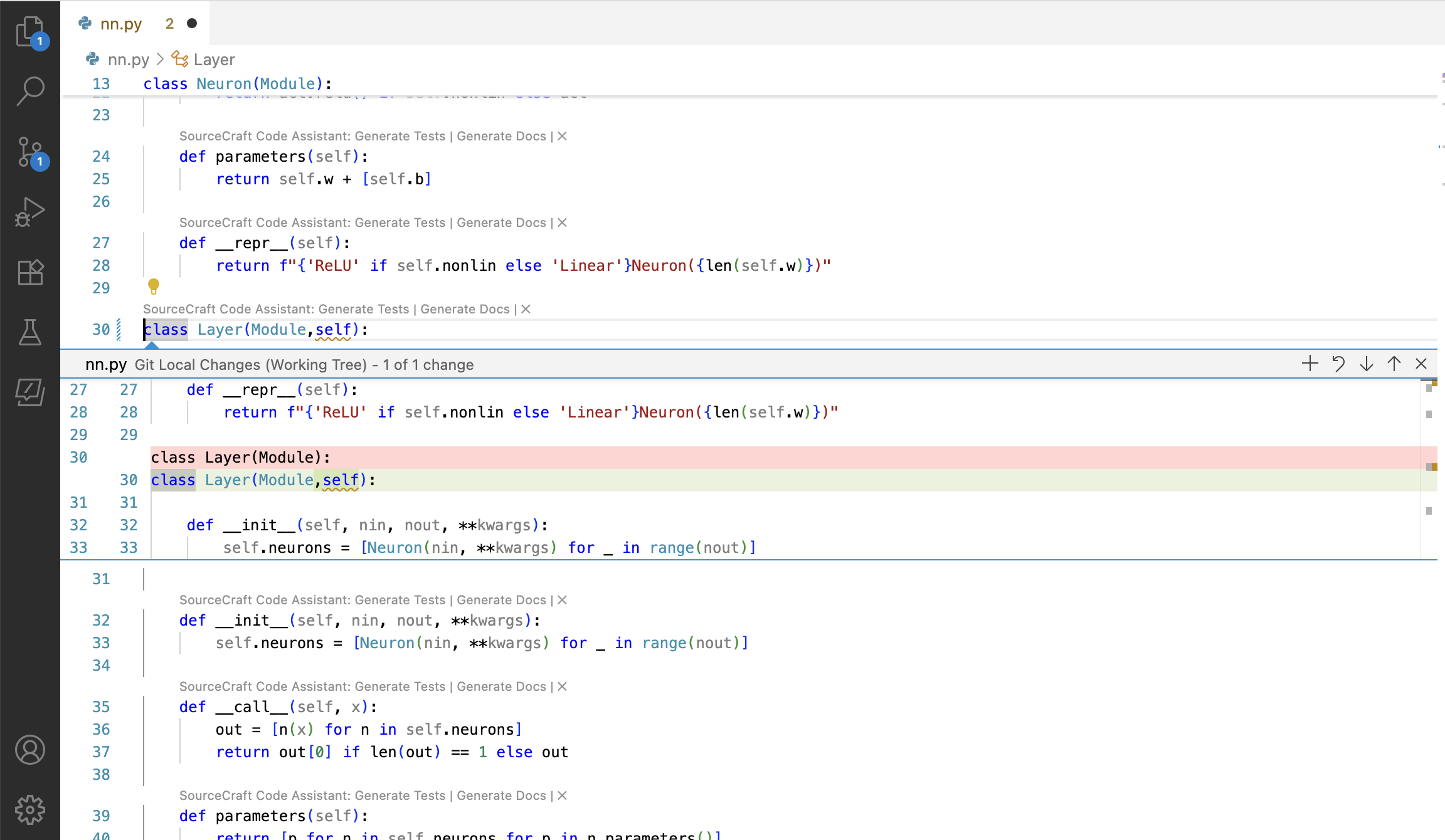
Task: Open the SourceCraft Code Assistant sidebar icon
Action: point(29,392)
